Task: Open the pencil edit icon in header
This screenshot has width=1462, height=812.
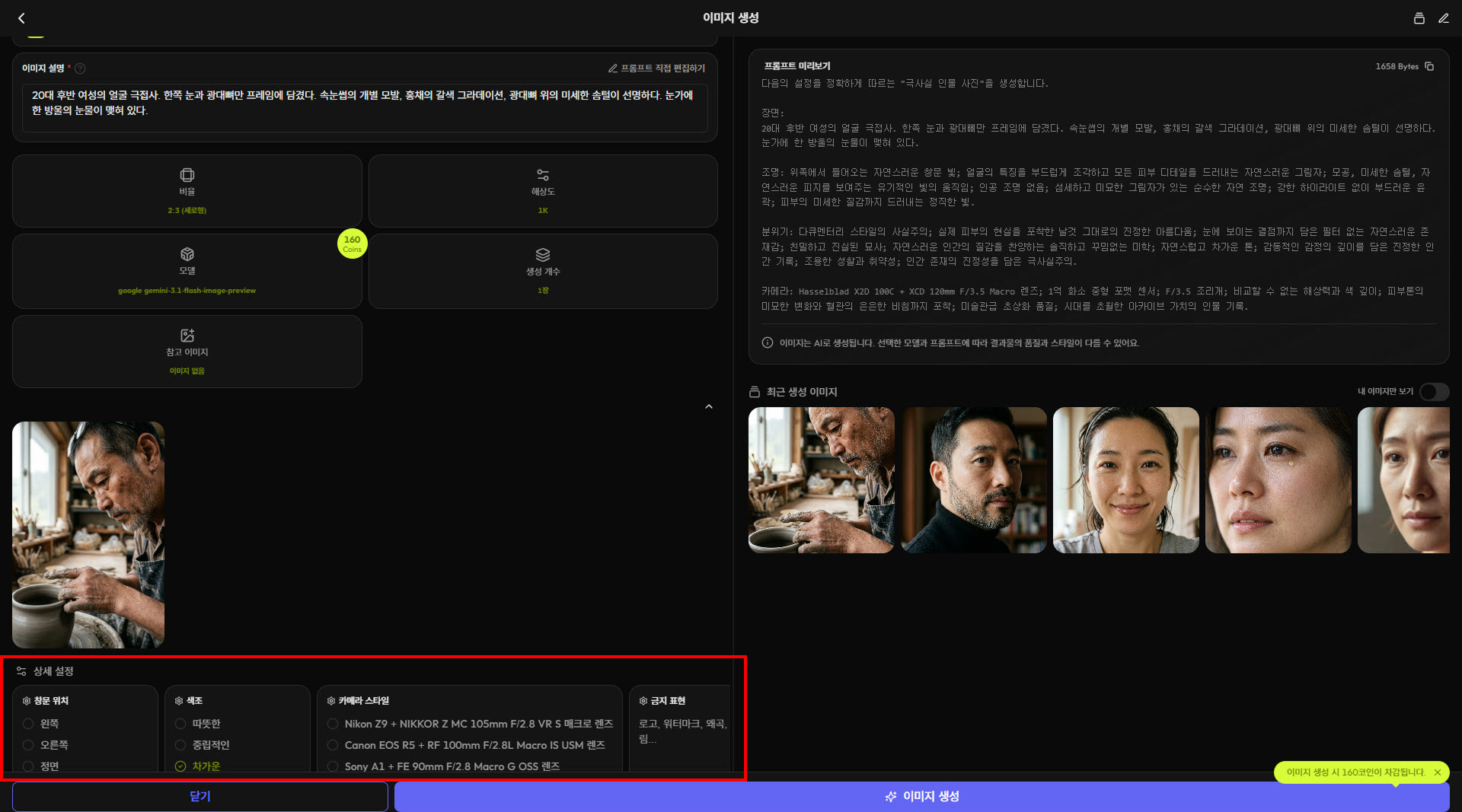Action: [x=1443, y=18]
